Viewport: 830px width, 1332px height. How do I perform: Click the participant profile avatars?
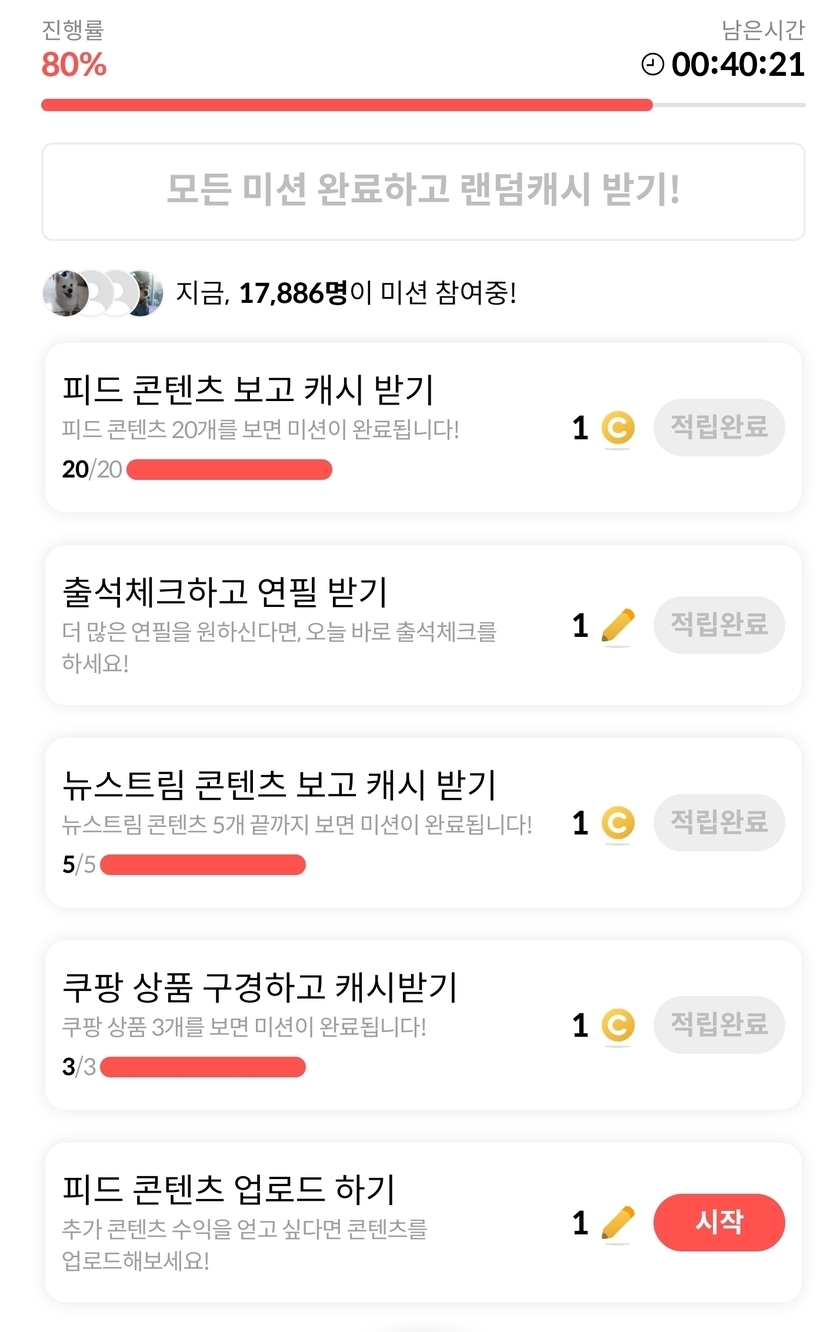tap(102, 293)
